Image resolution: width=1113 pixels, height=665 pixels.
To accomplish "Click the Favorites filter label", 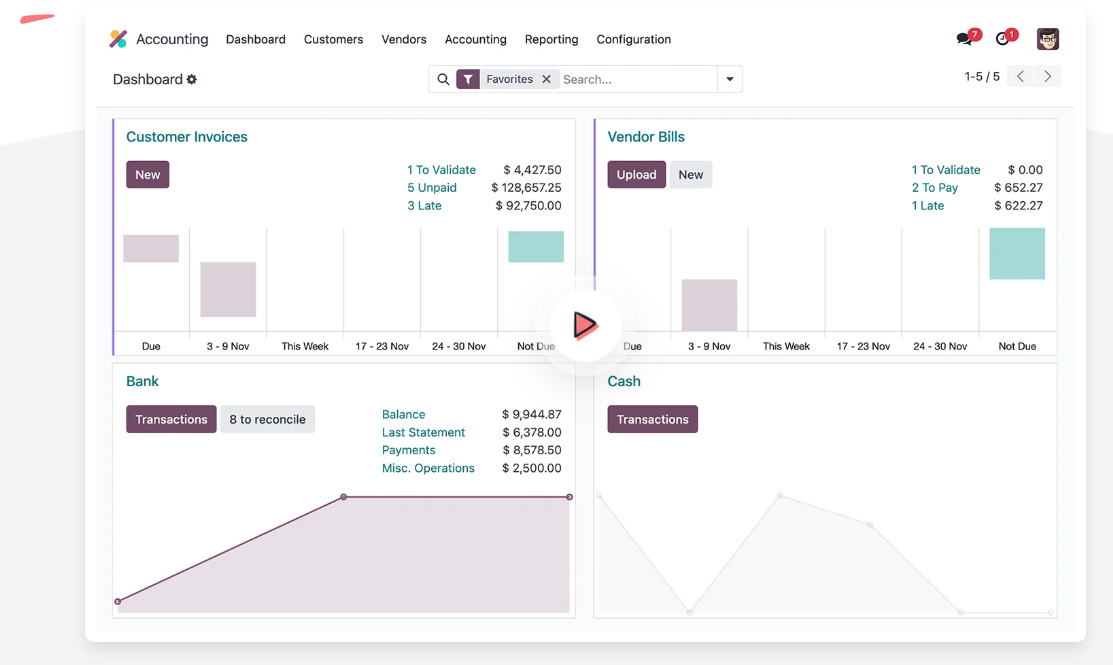I will click(x=510, y=79).
